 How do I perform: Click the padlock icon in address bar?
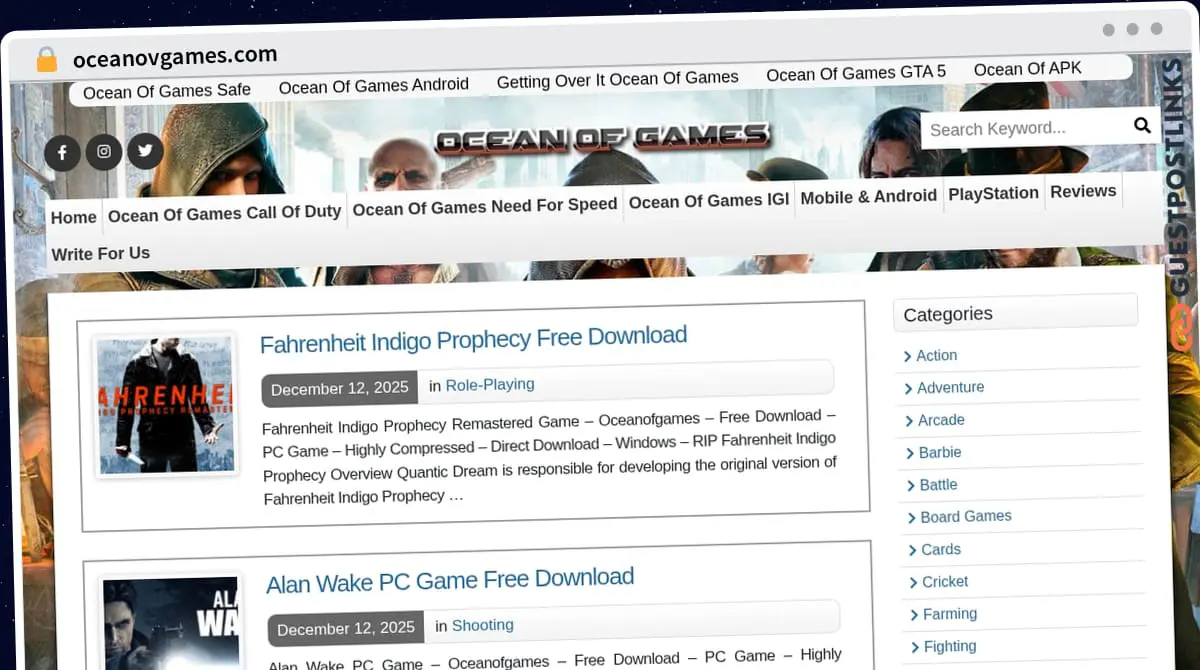(46, 60)
